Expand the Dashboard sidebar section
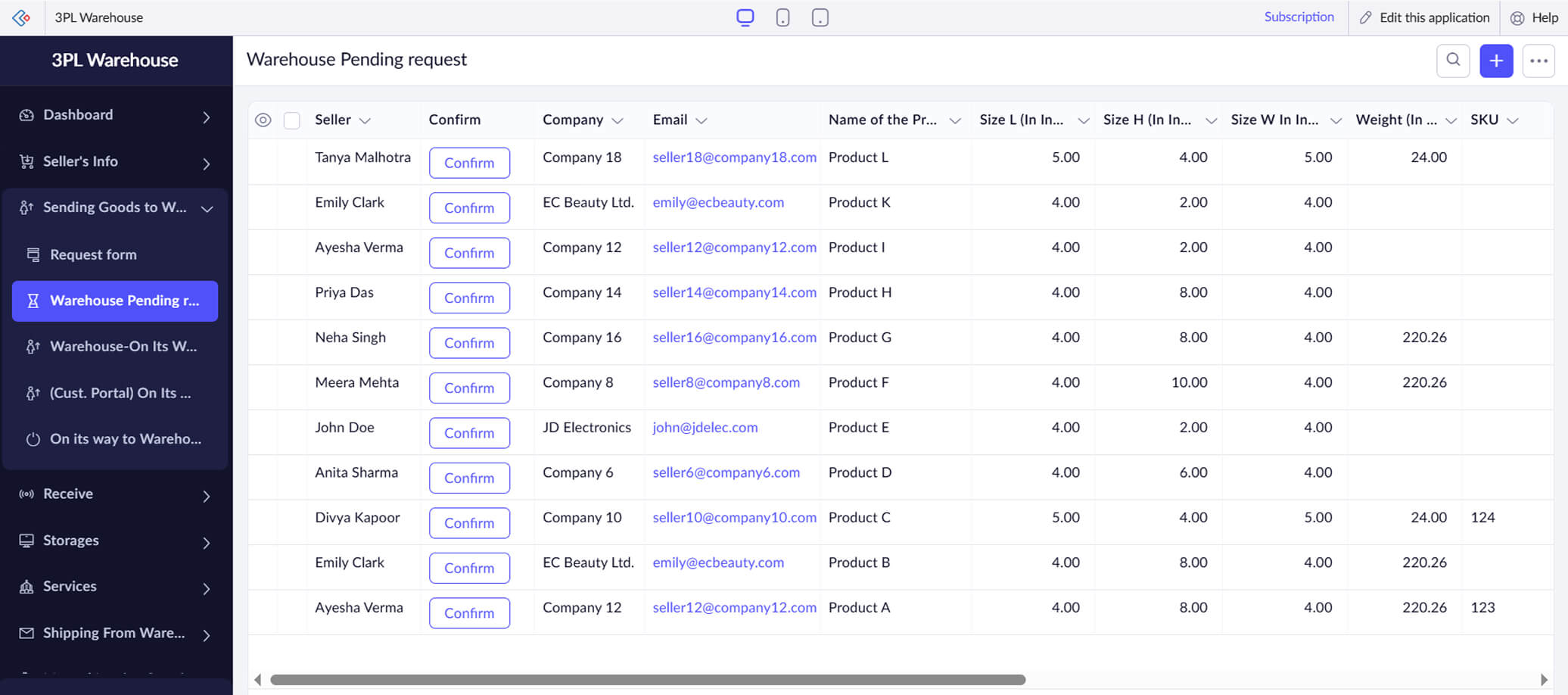The image size is (1568, 695). coord(206,117)
